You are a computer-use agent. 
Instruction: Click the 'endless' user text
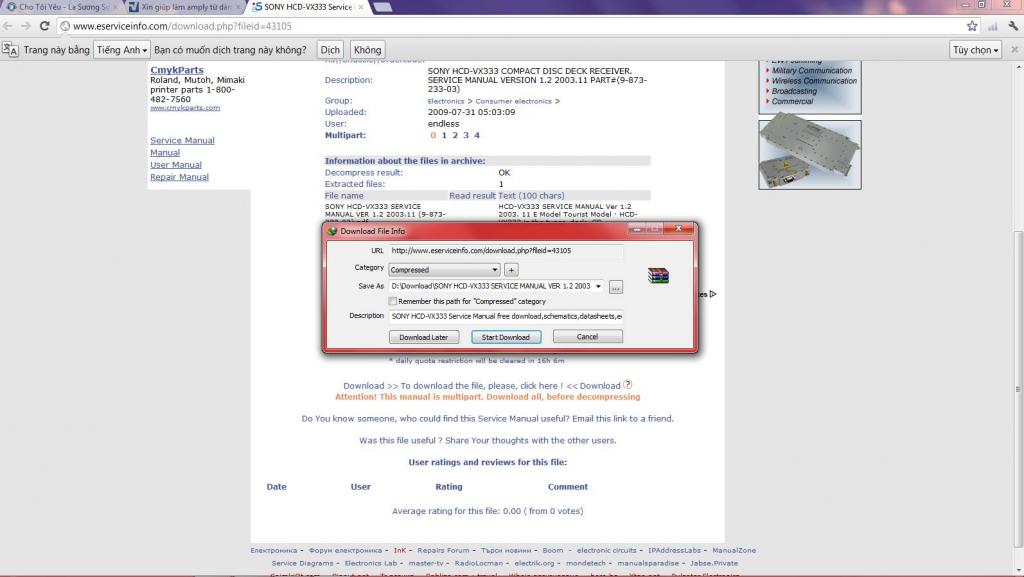pos(443,123)
